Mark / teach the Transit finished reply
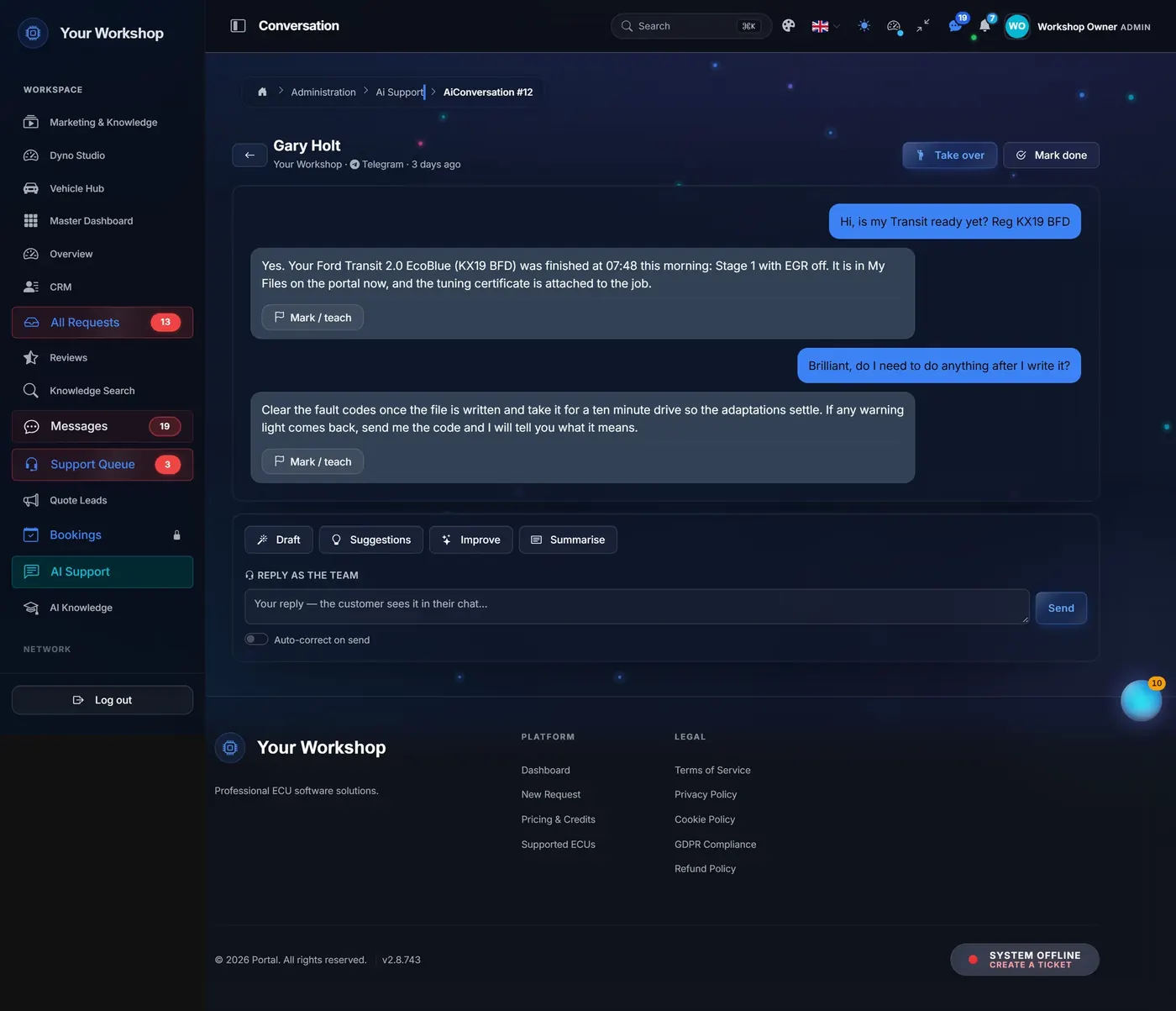 [x=312, y=318]
